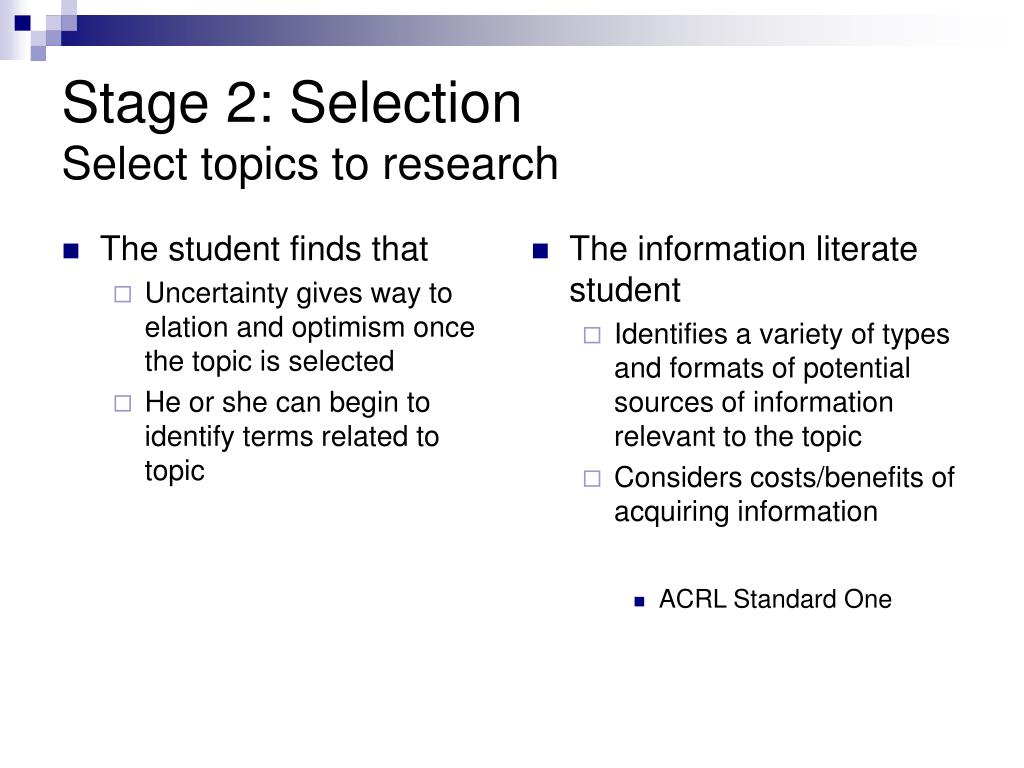Click the 'Stage 2: Selection' title

(292, 103)
